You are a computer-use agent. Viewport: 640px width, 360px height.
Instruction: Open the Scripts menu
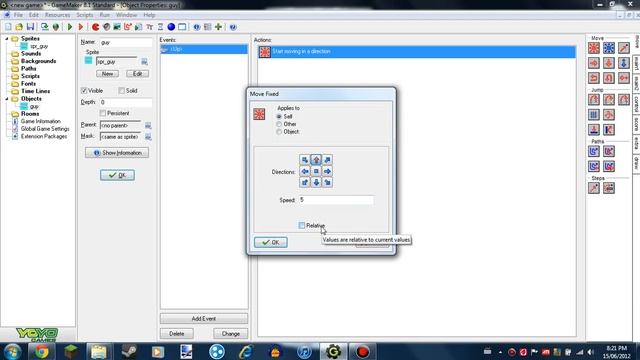coord(84,15)
